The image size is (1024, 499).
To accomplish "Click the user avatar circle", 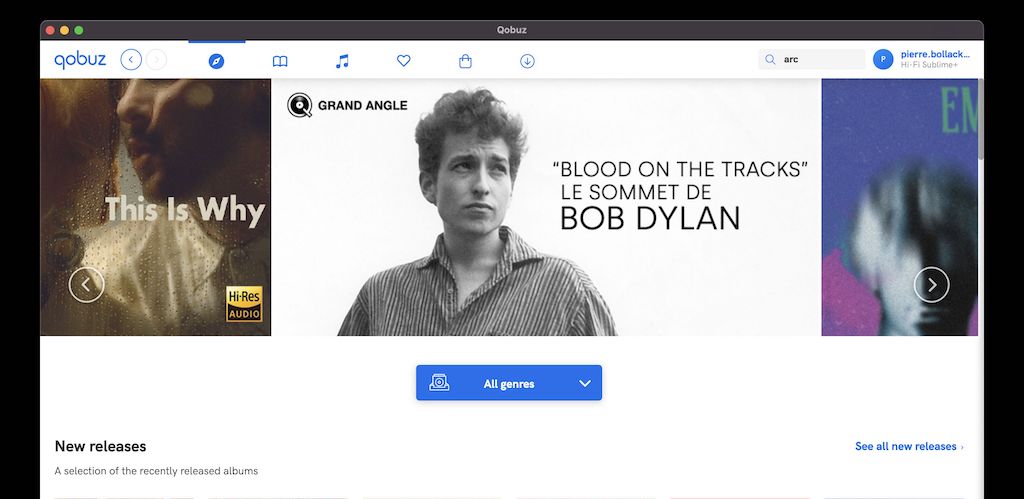I will (883, 60).
